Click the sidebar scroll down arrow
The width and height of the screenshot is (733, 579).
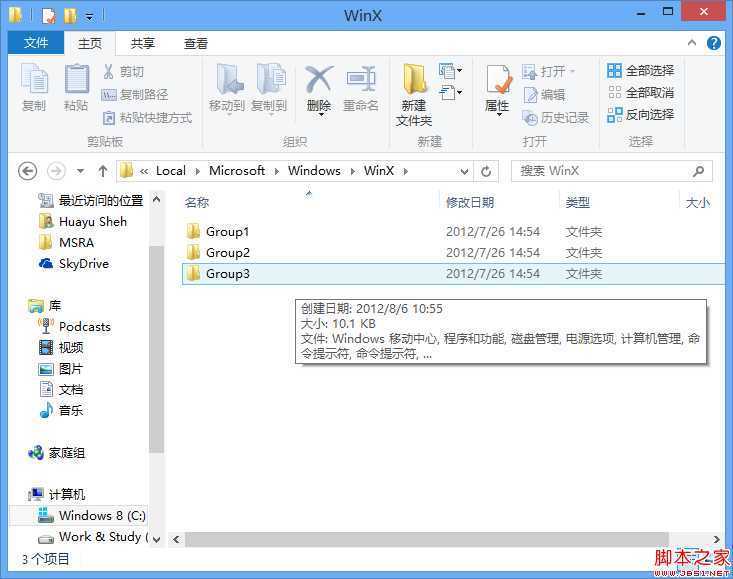(157, 539)
